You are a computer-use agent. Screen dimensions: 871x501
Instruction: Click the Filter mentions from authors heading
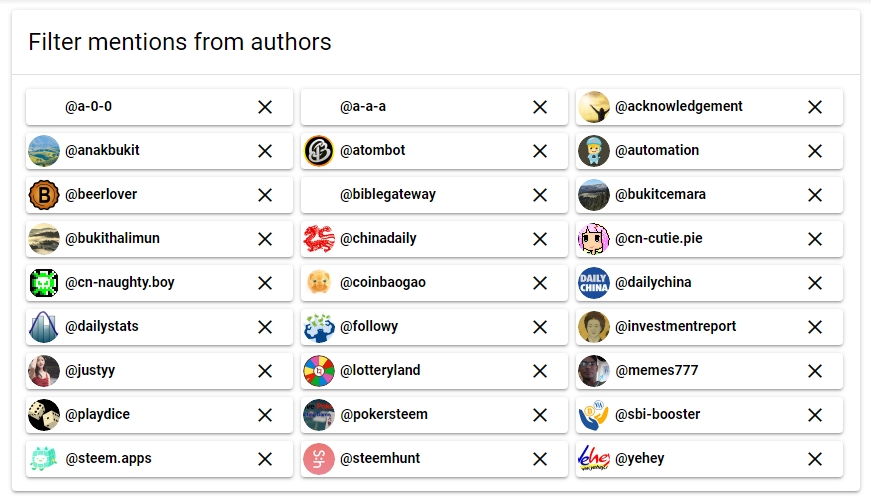click(x=180, y=42)
